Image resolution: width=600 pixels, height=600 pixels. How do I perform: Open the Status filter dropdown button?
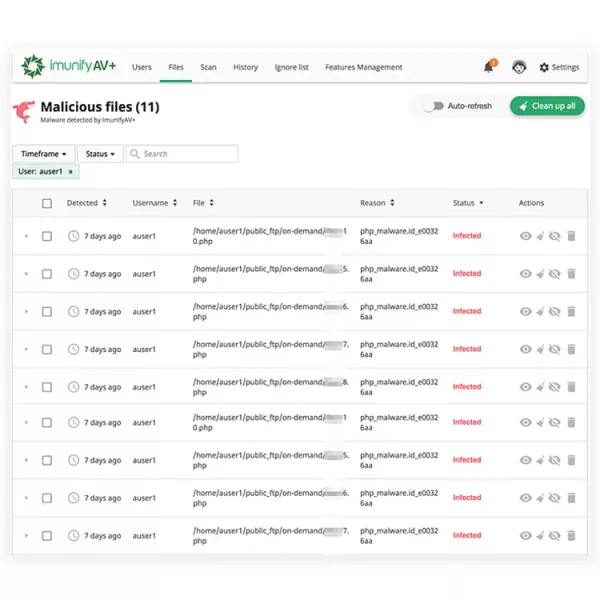click(x=100, y=154)
